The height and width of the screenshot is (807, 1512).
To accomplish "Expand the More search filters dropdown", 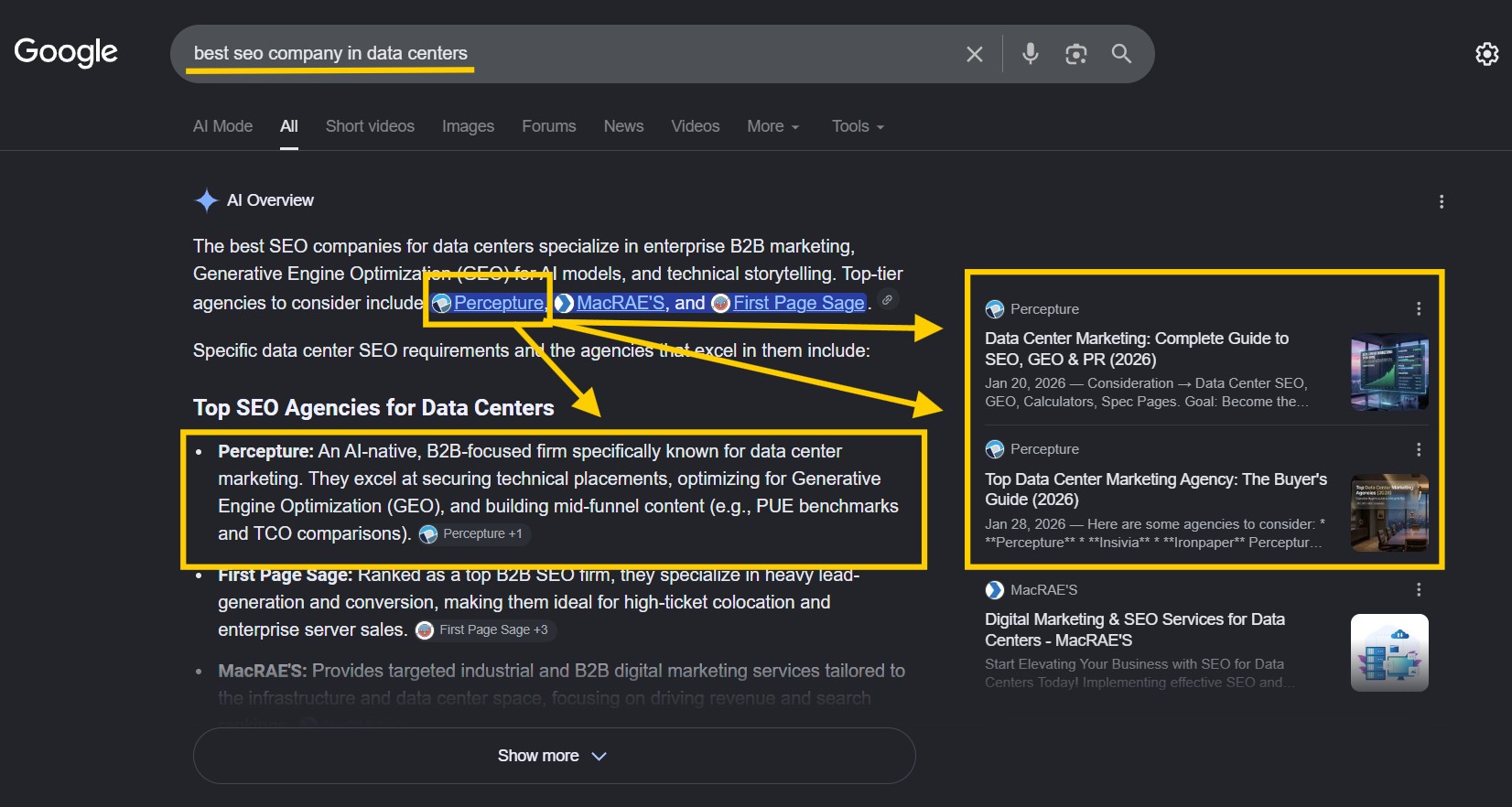I will tap(773, 126).
